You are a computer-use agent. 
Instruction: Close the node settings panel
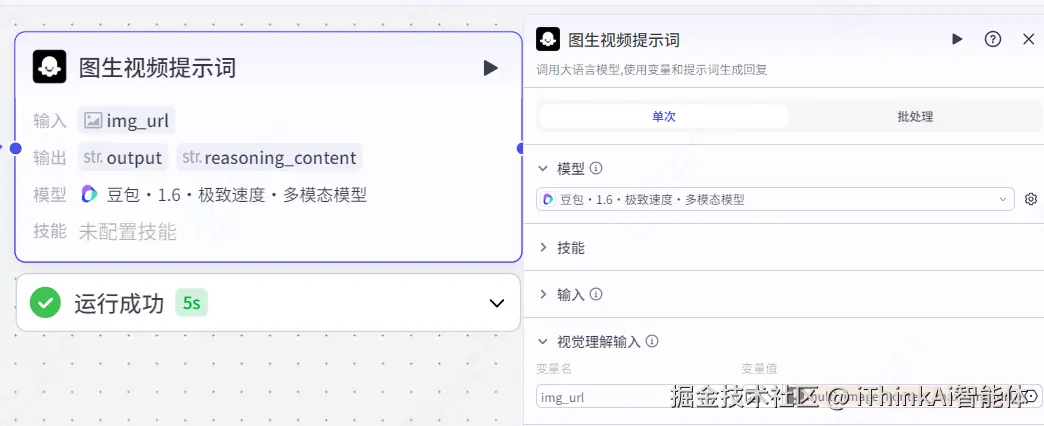click(1029, 39)
